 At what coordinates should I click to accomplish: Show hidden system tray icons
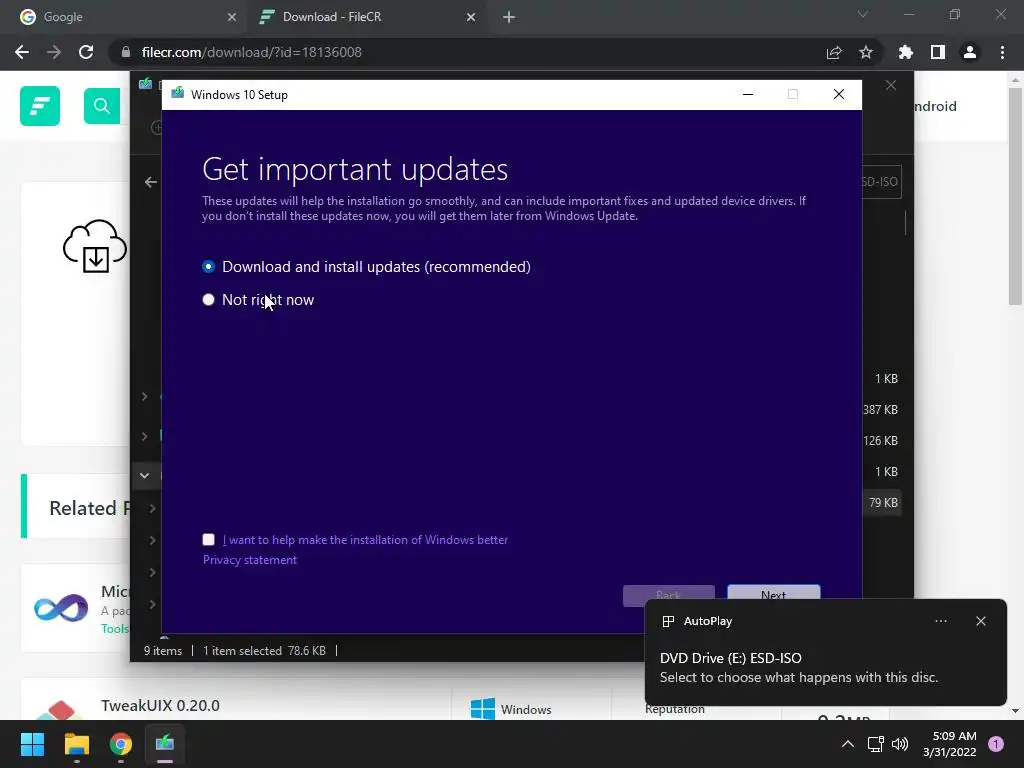(848, 744)
